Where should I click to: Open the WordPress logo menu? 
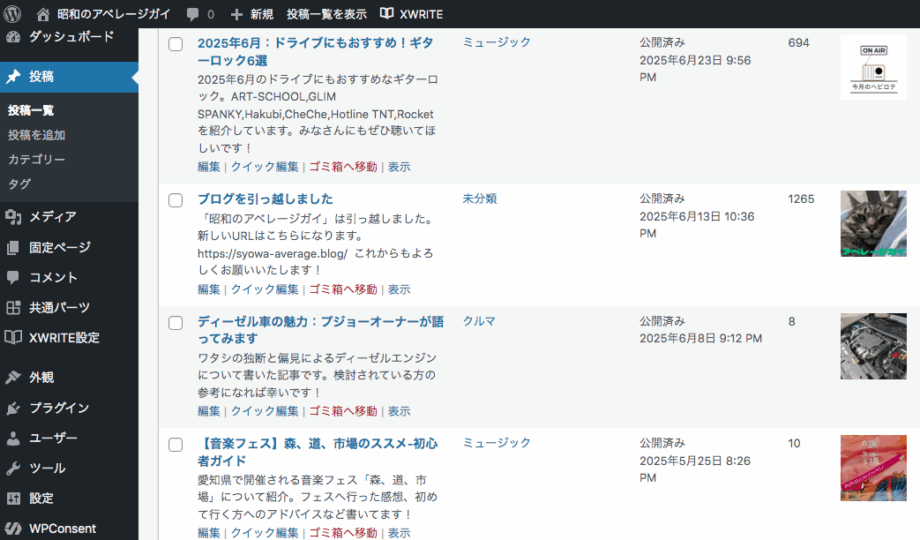click(12, 14)
